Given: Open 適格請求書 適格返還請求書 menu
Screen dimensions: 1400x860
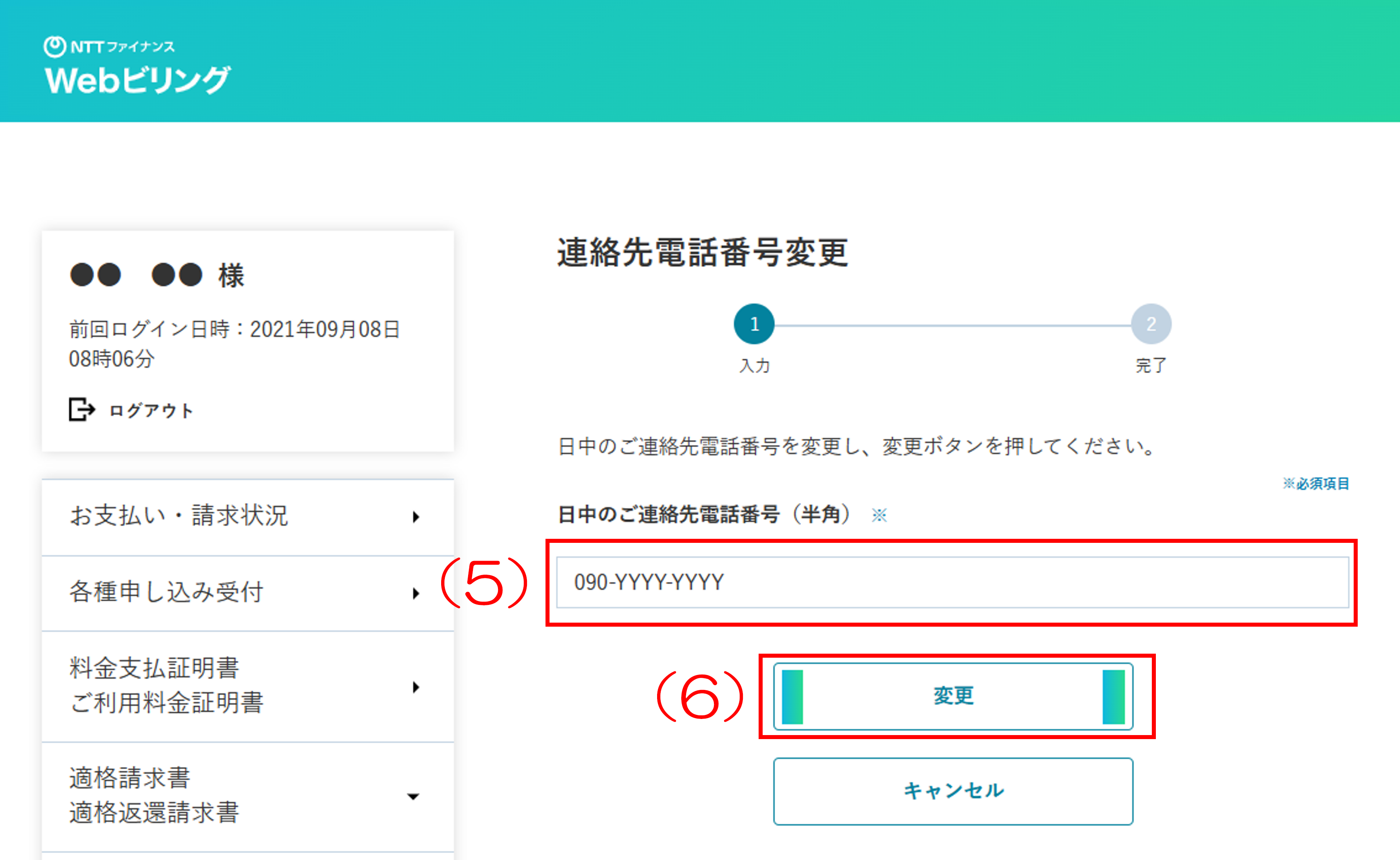Looking at the screenshot, I should point(248,796).
